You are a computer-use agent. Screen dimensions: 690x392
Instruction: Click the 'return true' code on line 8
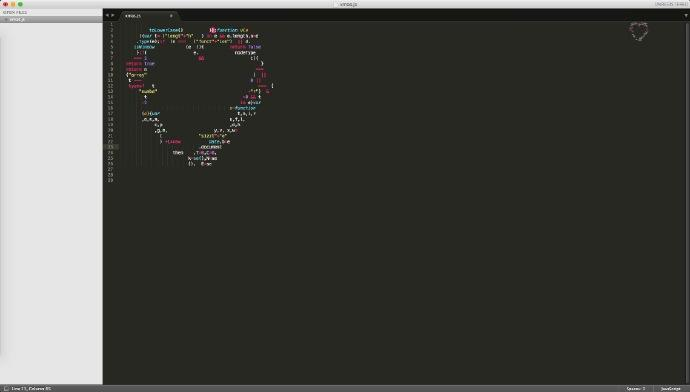(140, 63)
